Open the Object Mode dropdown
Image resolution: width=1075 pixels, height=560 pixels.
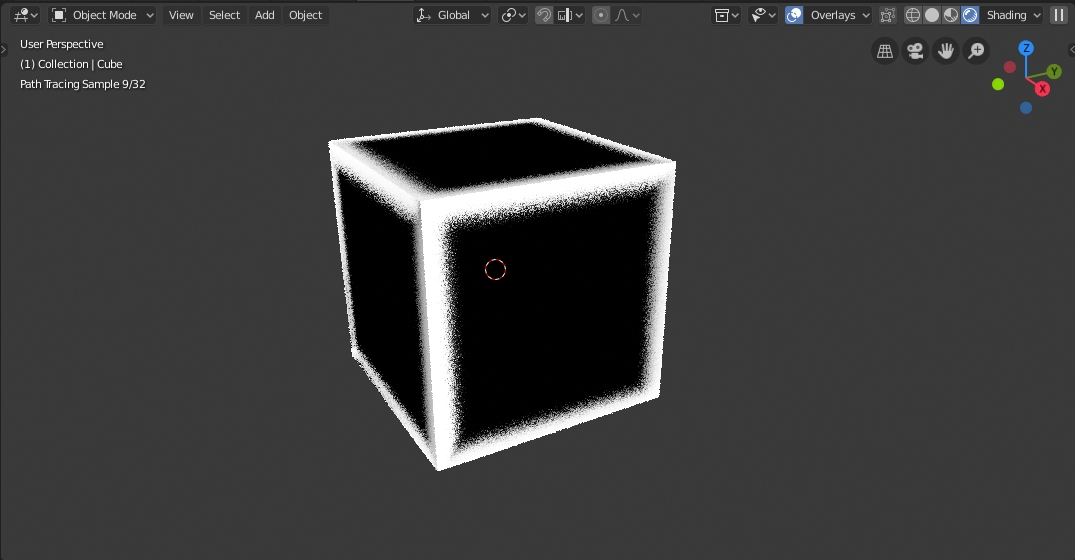tap(103, 15)
